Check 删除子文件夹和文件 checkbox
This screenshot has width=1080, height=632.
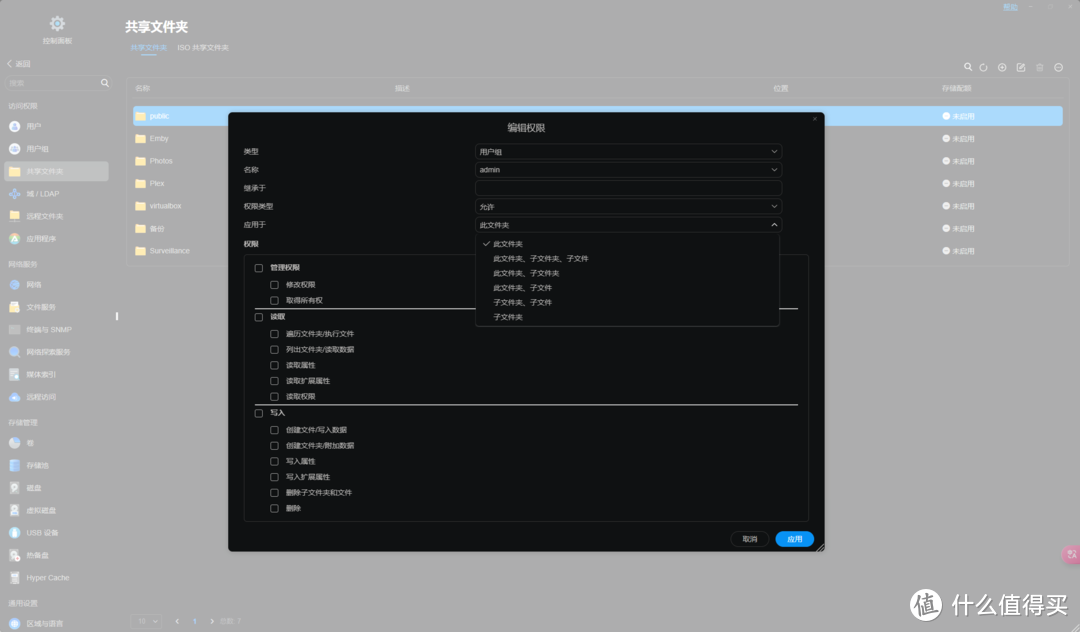pyautogui.click(x=274, y=493)
